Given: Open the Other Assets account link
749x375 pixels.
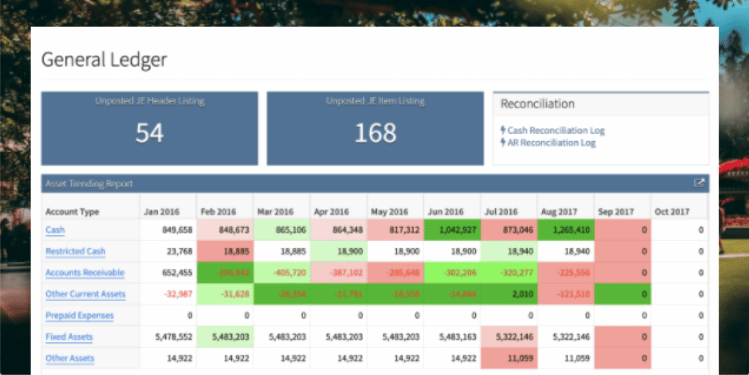Looking at the screenshot, I should (70, 358).
